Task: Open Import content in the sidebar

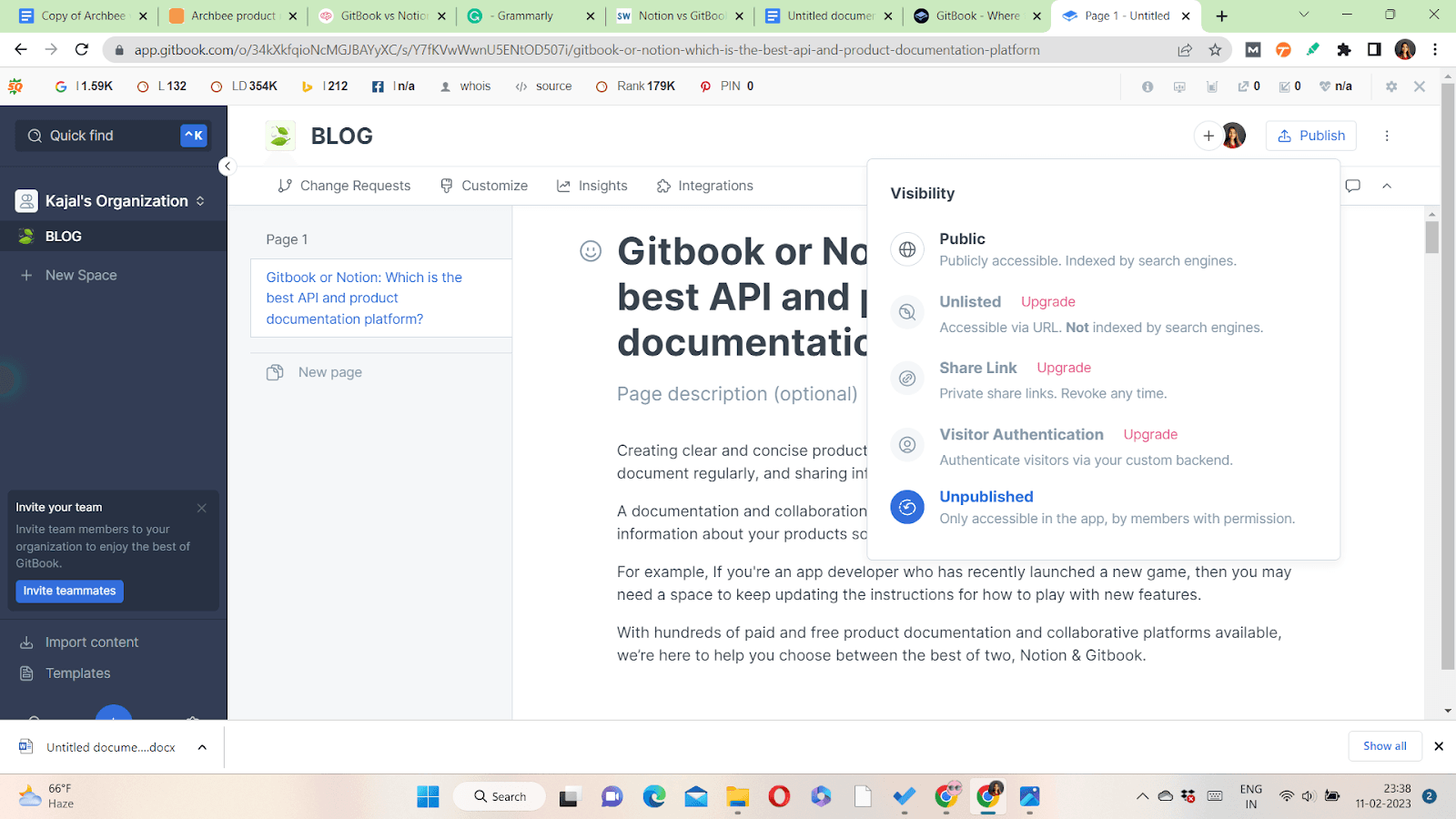Action: [91, 642]
